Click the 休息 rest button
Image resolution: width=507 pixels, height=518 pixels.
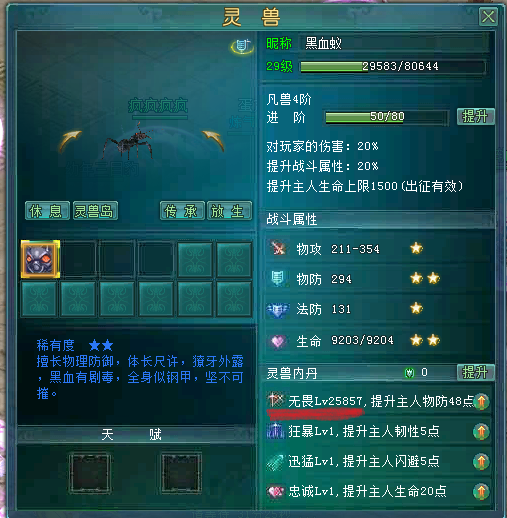[47, 211]
